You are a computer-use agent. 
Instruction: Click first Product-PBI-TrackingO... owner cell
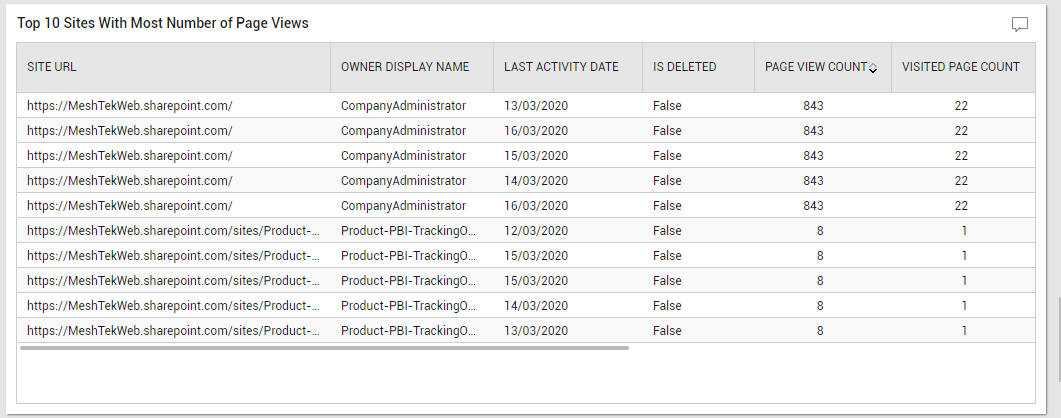[408, 230]
